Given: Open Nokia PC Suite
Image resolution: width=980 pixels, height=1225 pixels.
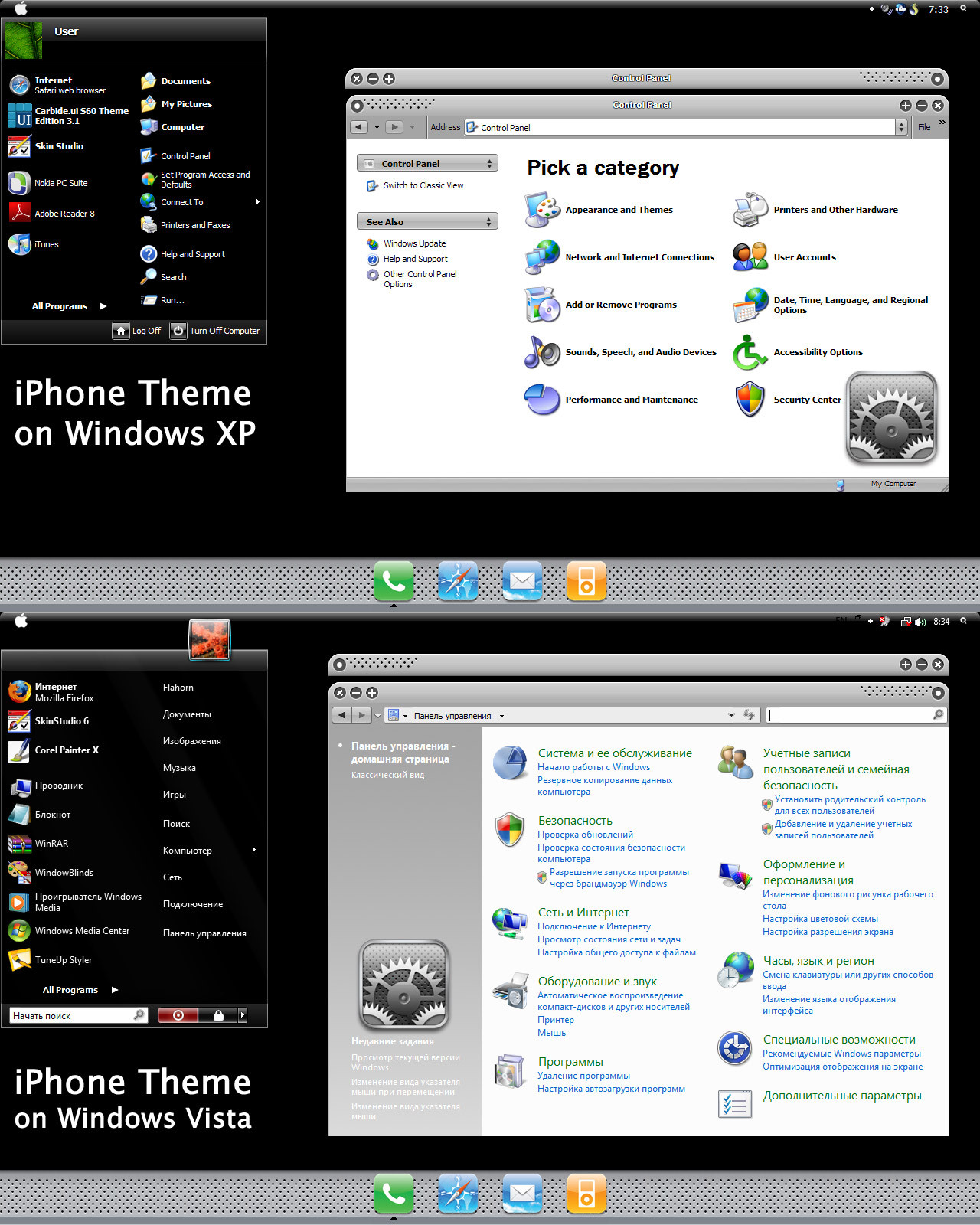Looking at the screenshot, I should [48, 183].
